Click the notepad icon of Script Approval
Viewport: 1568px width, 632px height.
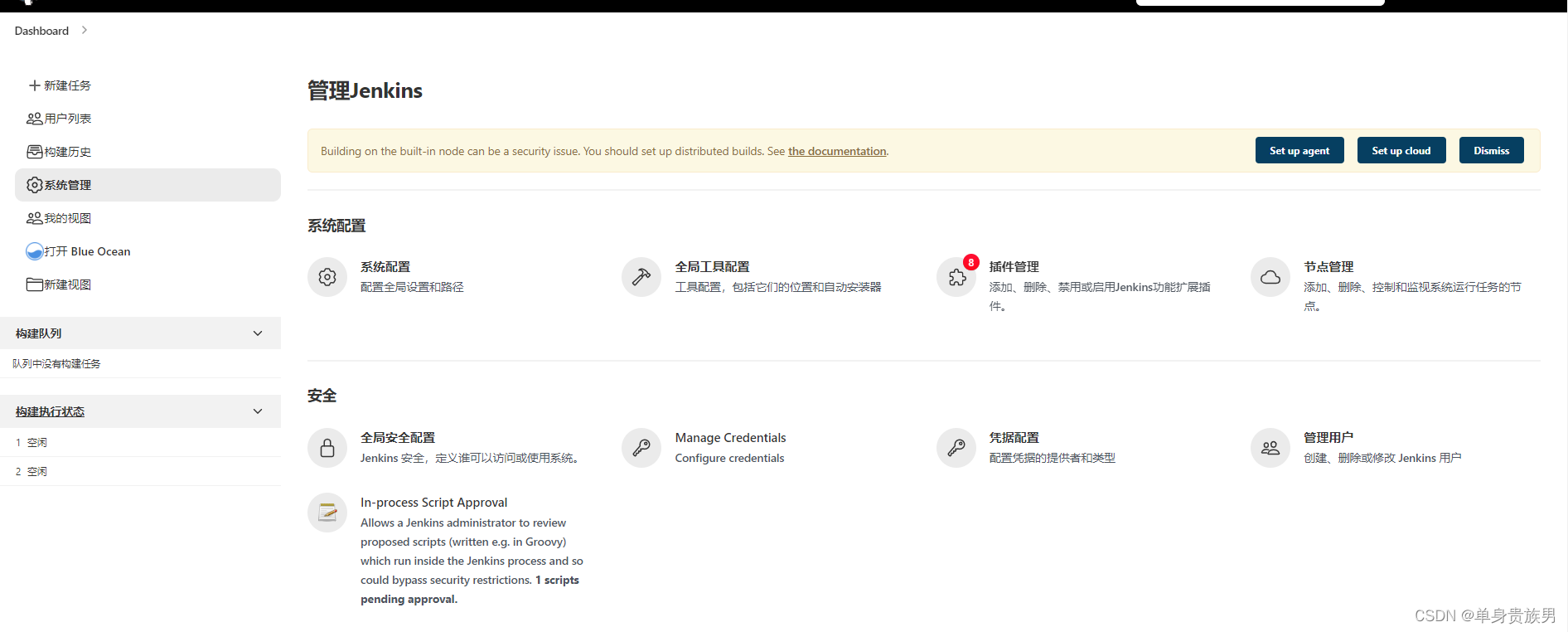click(327, 513)
